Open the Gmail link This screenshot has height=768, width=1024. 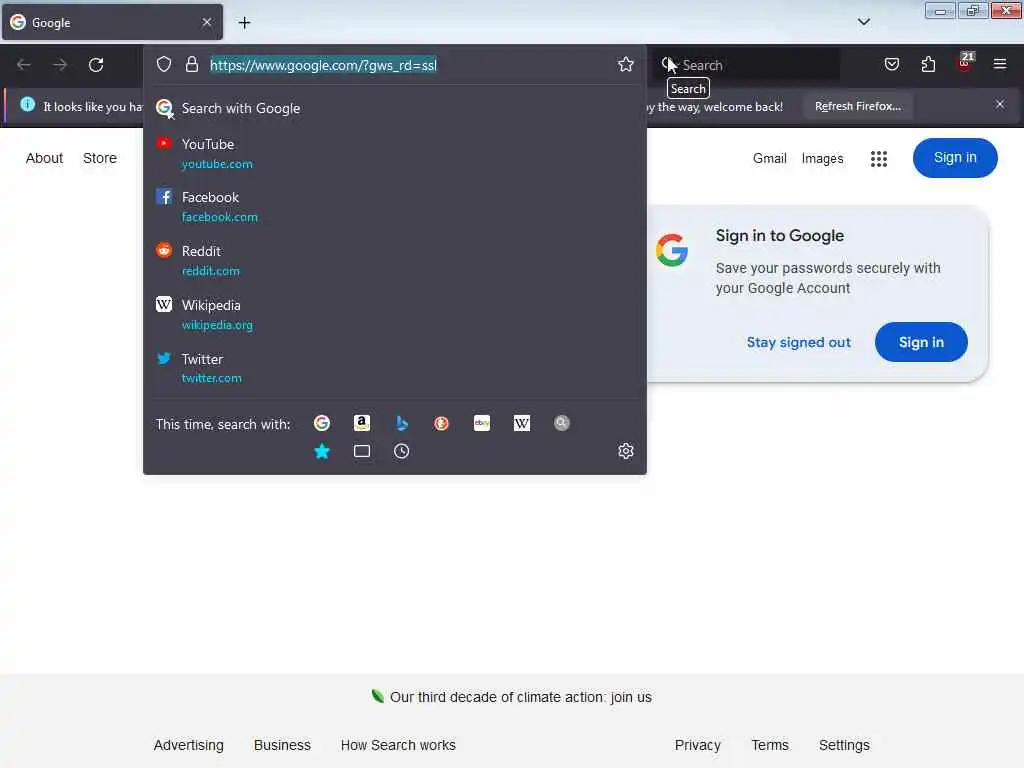769,159
